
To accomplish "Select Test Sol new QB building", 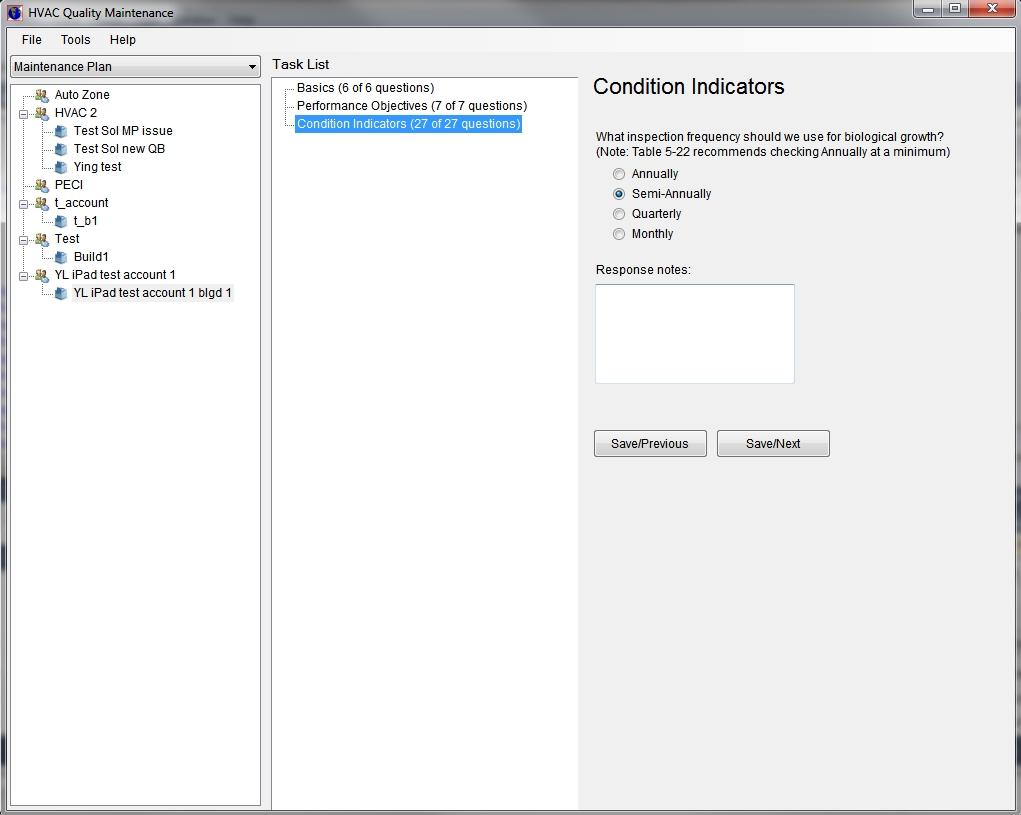I will click(x=119, y=149).
